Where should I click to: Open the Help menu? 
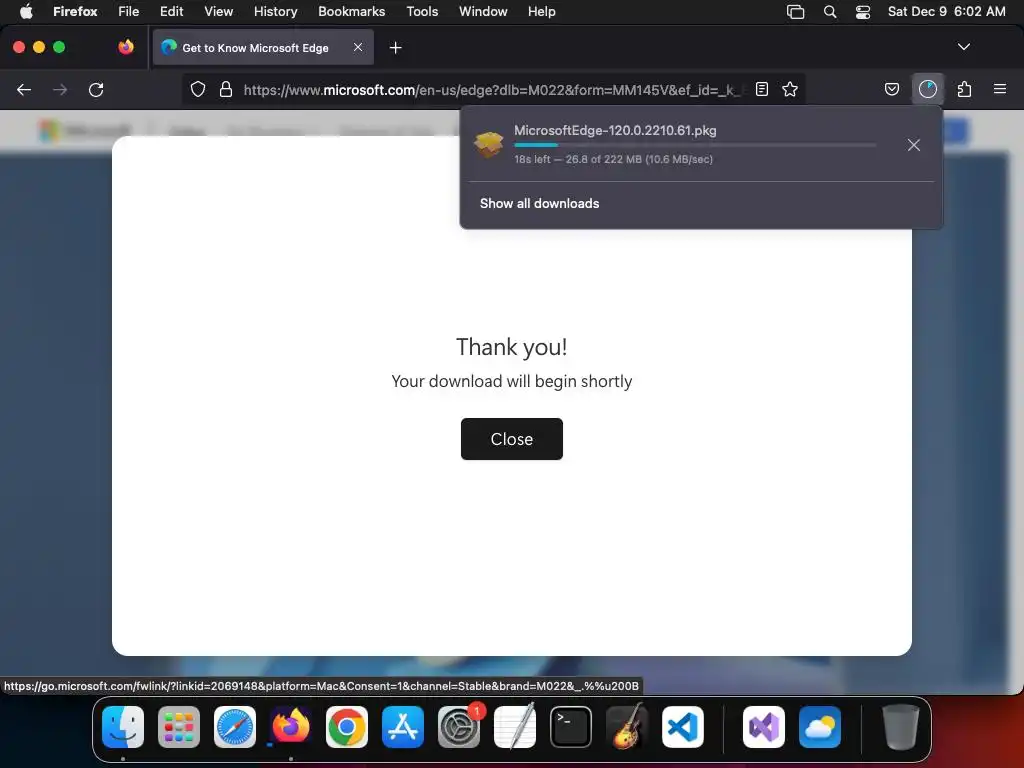[541, 11]
